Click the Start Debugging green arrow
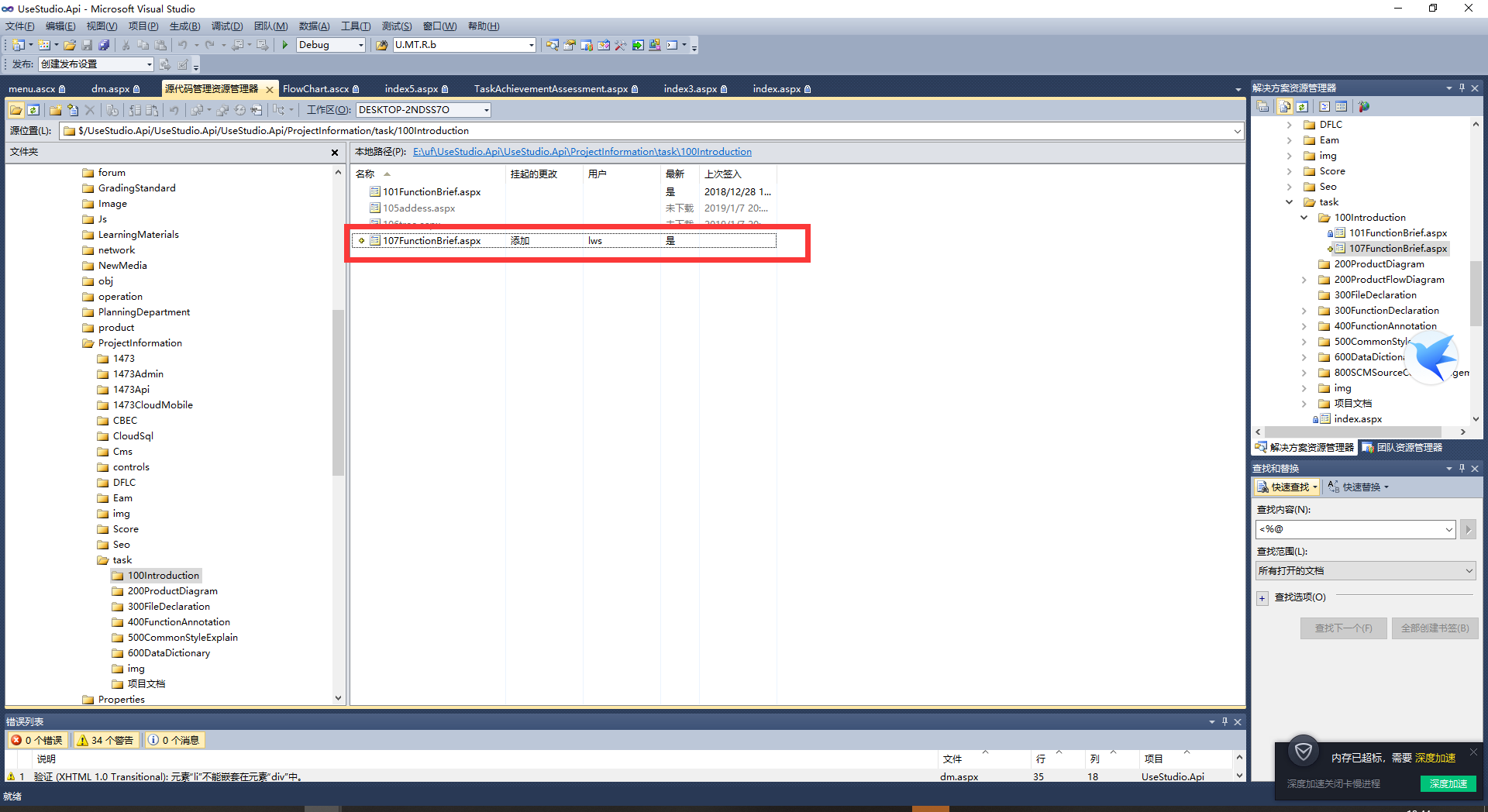Viewport: 1488px width, 812px height. tap(284, 45)
